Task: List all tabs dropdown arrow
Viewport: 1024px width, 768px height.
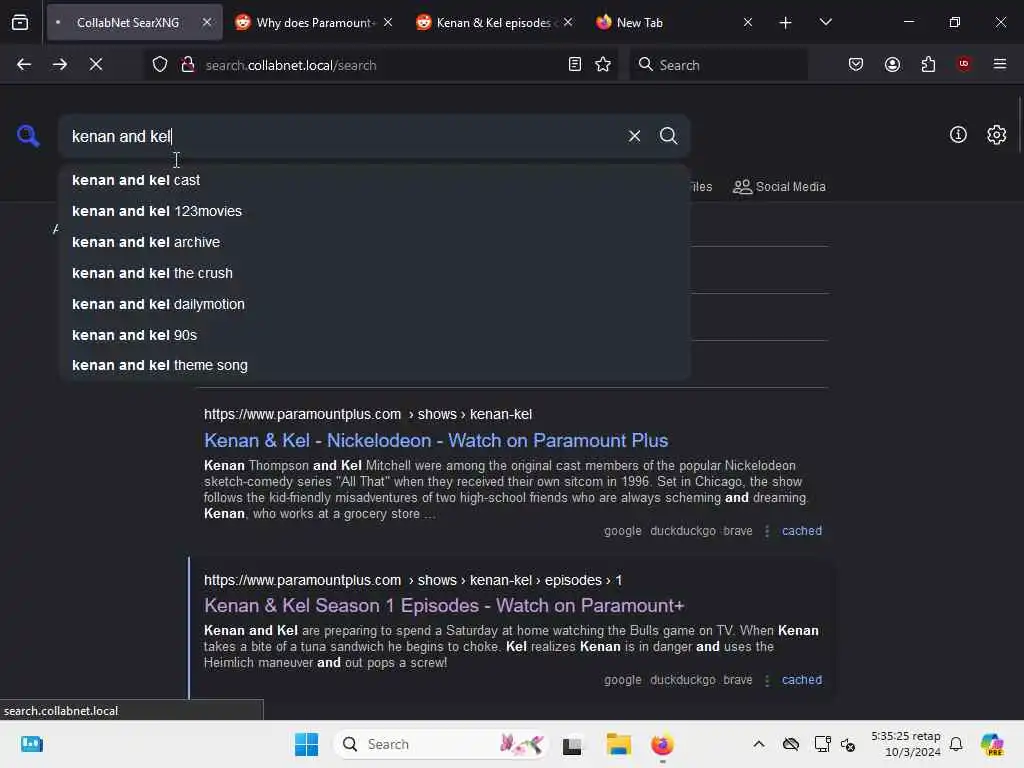Action: [825, 22]
